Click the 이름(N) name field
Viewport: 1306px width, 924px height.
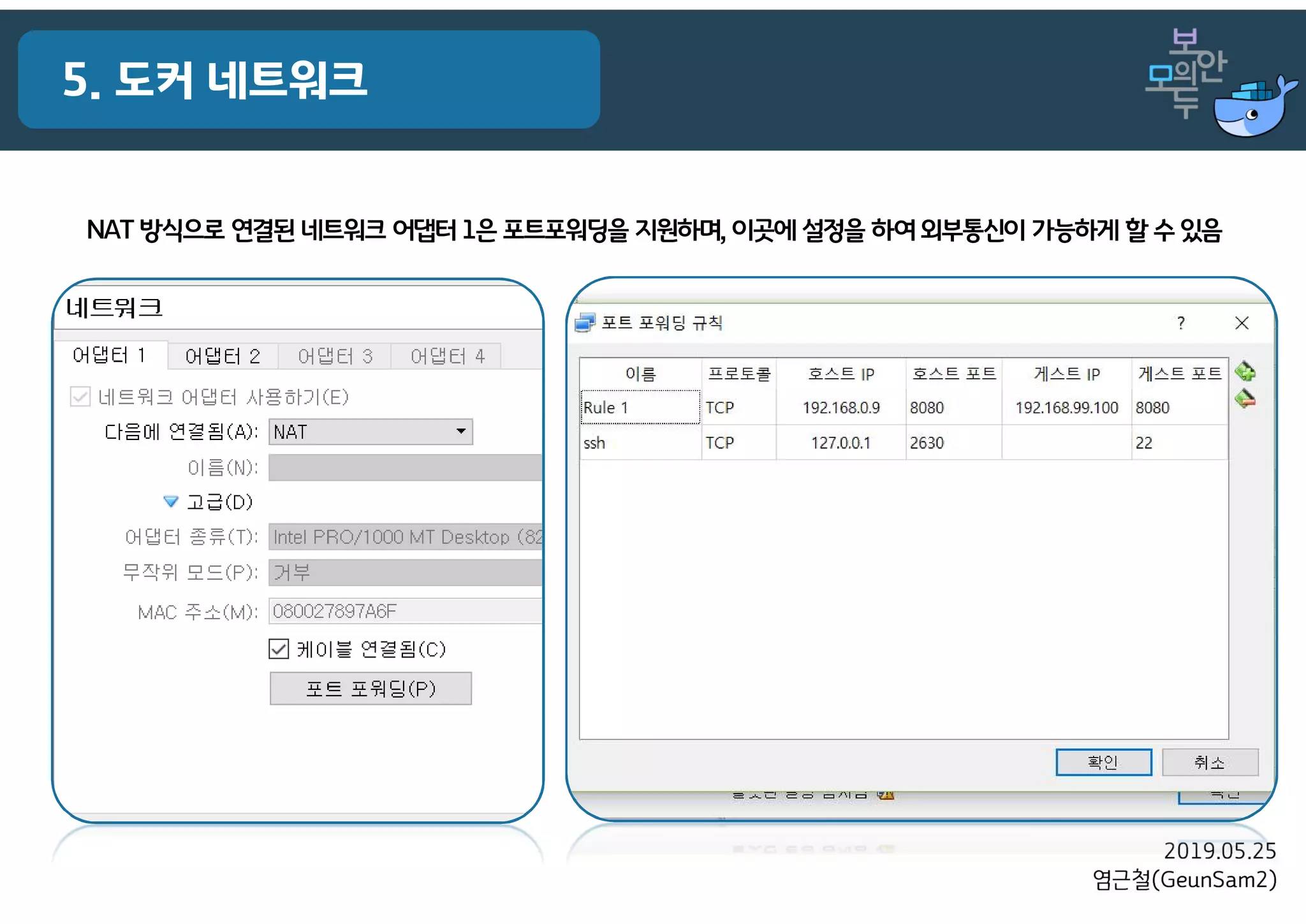click(406, 467)
